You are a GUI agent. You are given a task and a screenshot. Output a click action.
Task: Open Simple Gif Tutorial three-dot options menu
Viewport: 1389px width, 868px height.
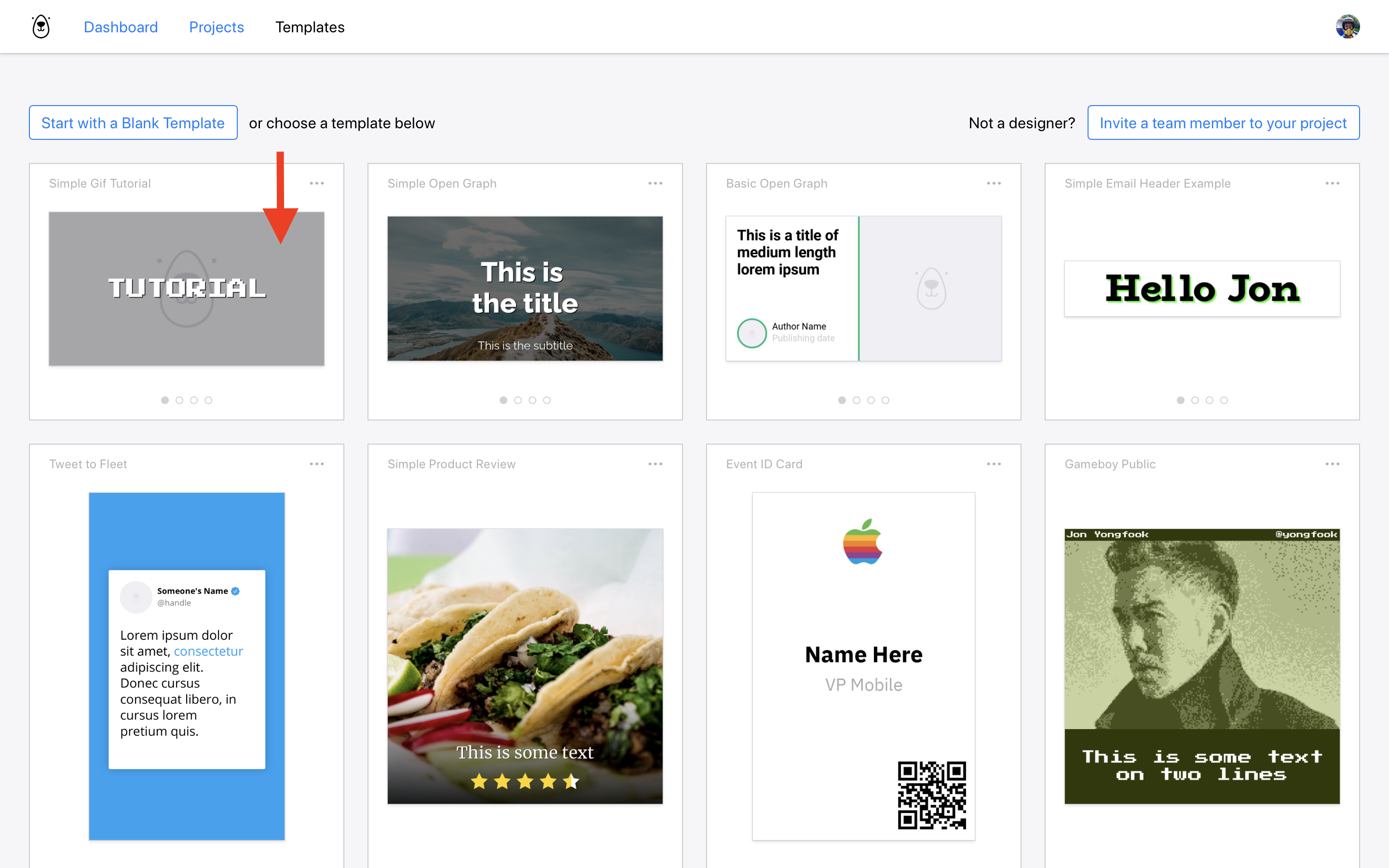317,183
